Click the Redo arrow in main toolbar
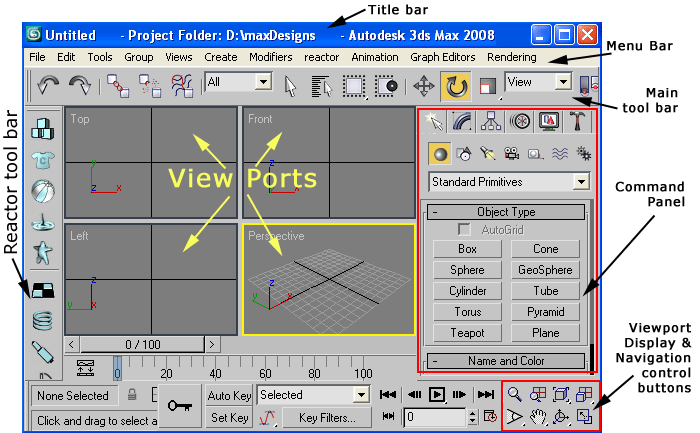 (x=80, y=85)
